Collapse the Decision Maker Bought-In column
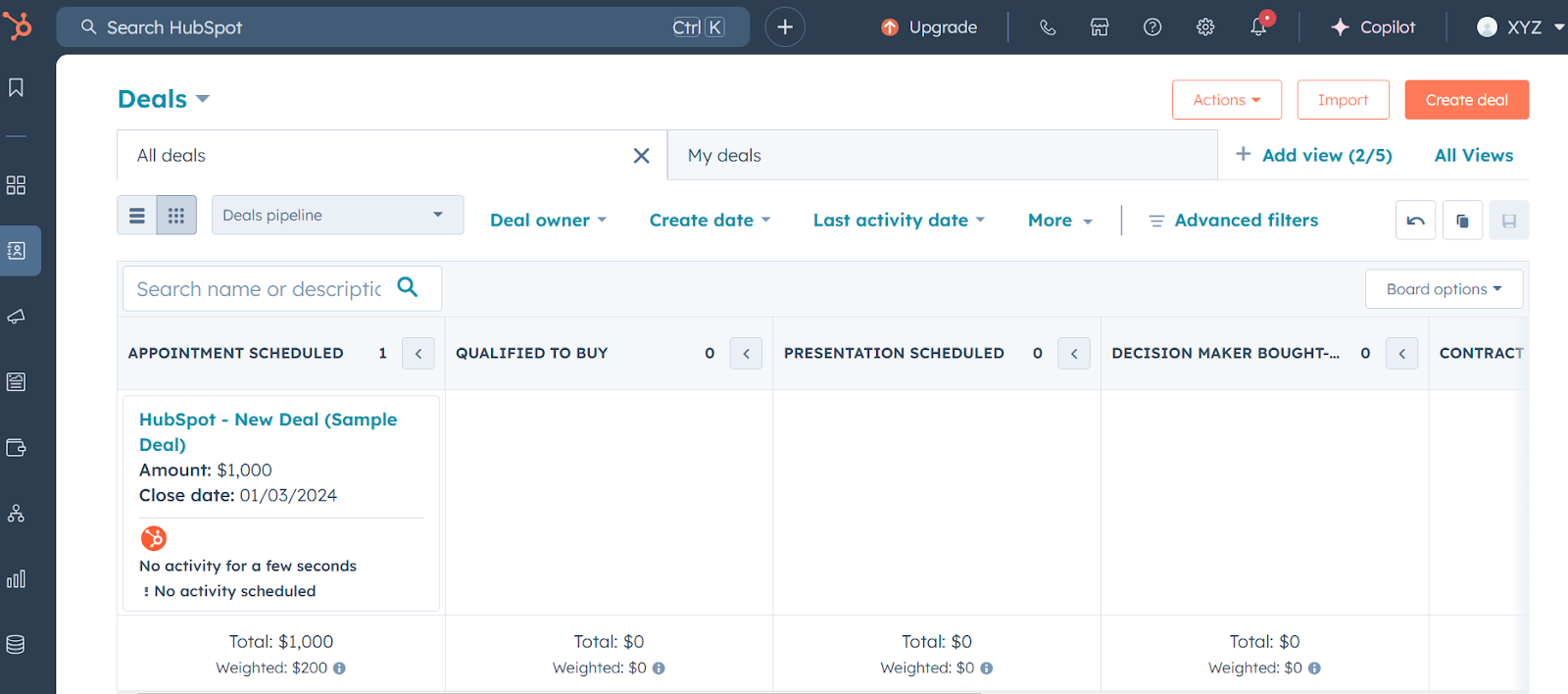 coord(1402,353)
